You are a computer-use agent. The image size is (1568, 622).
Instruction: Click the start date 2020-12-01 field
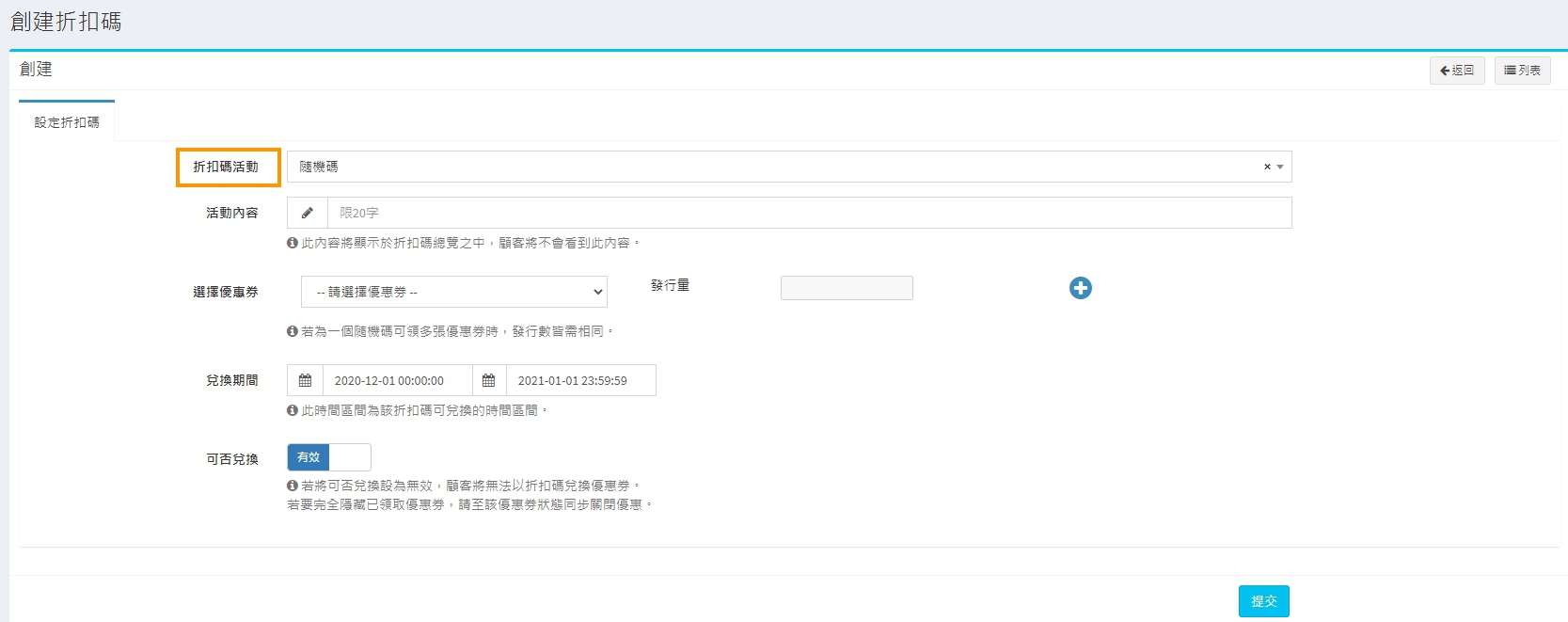(x=396, y=380)
